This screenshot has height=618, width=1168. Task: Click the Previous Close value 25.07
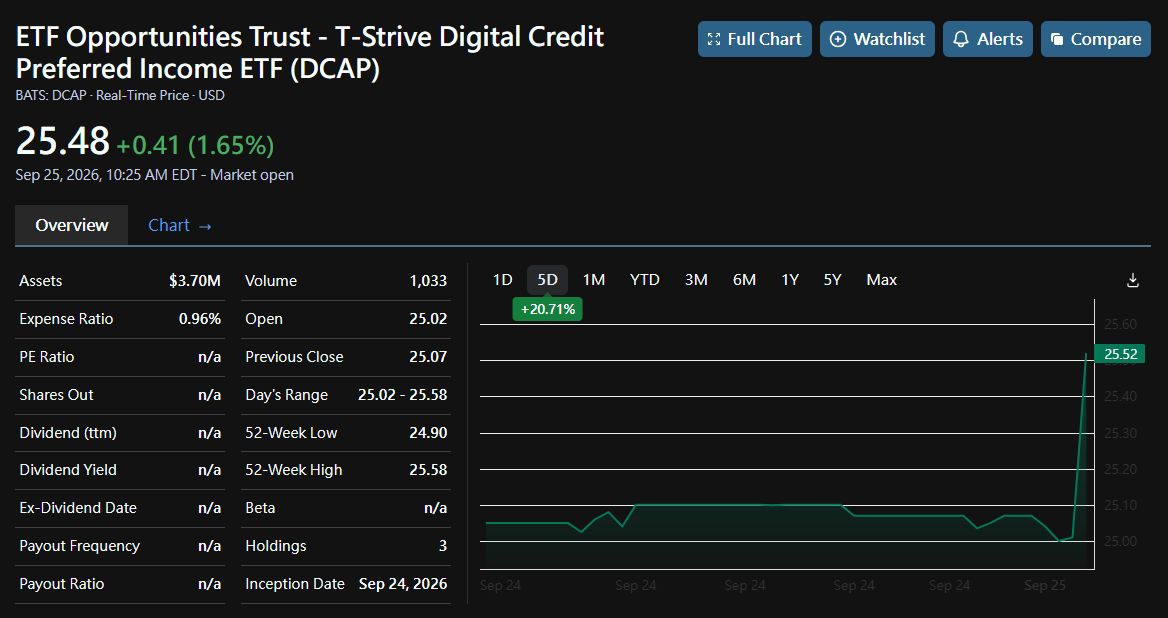click(428, 357)
